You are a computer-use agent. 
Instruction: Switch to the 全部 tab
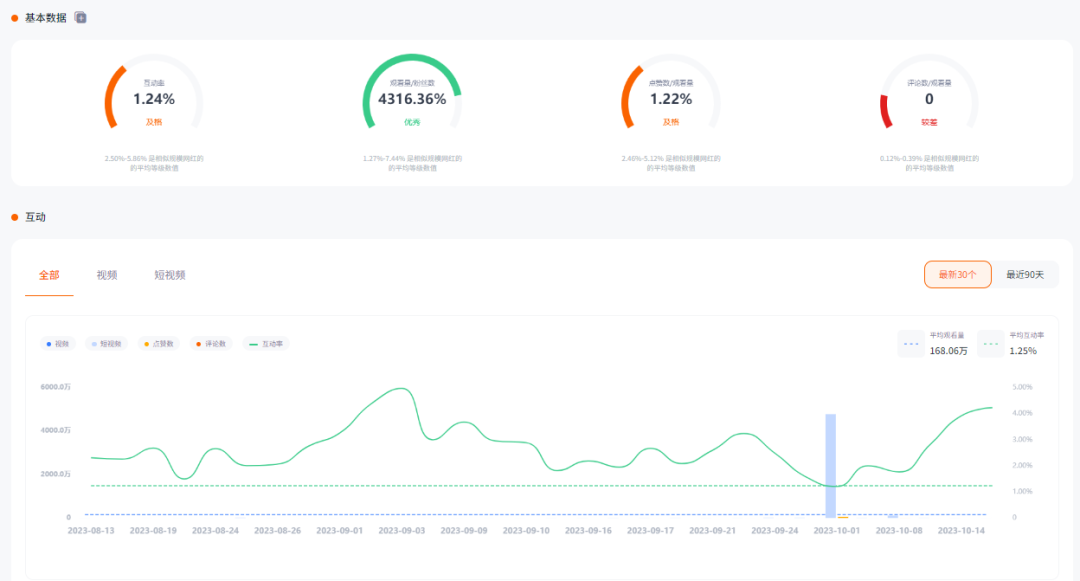pyautogui.click(x=49, y=275)
